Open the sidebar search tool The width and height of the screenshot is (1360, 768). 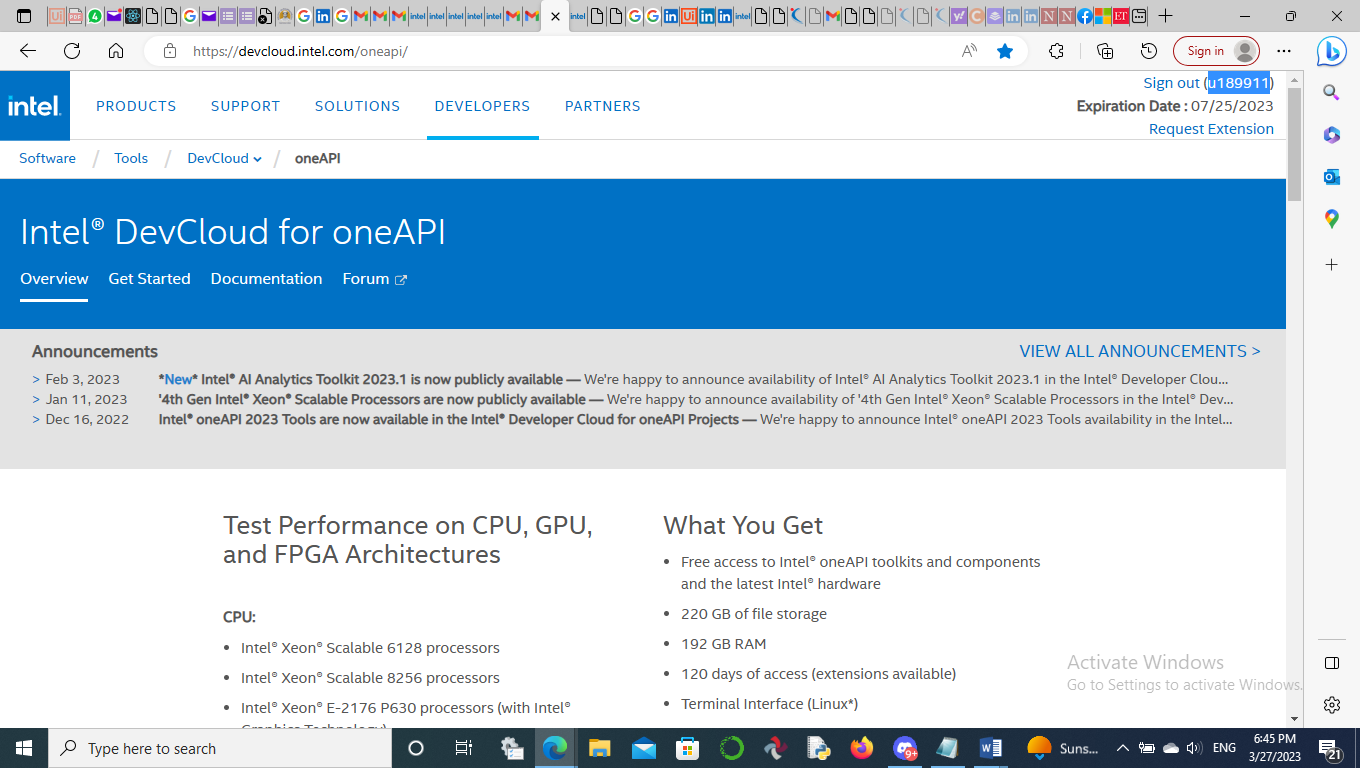pos(1331,92)
